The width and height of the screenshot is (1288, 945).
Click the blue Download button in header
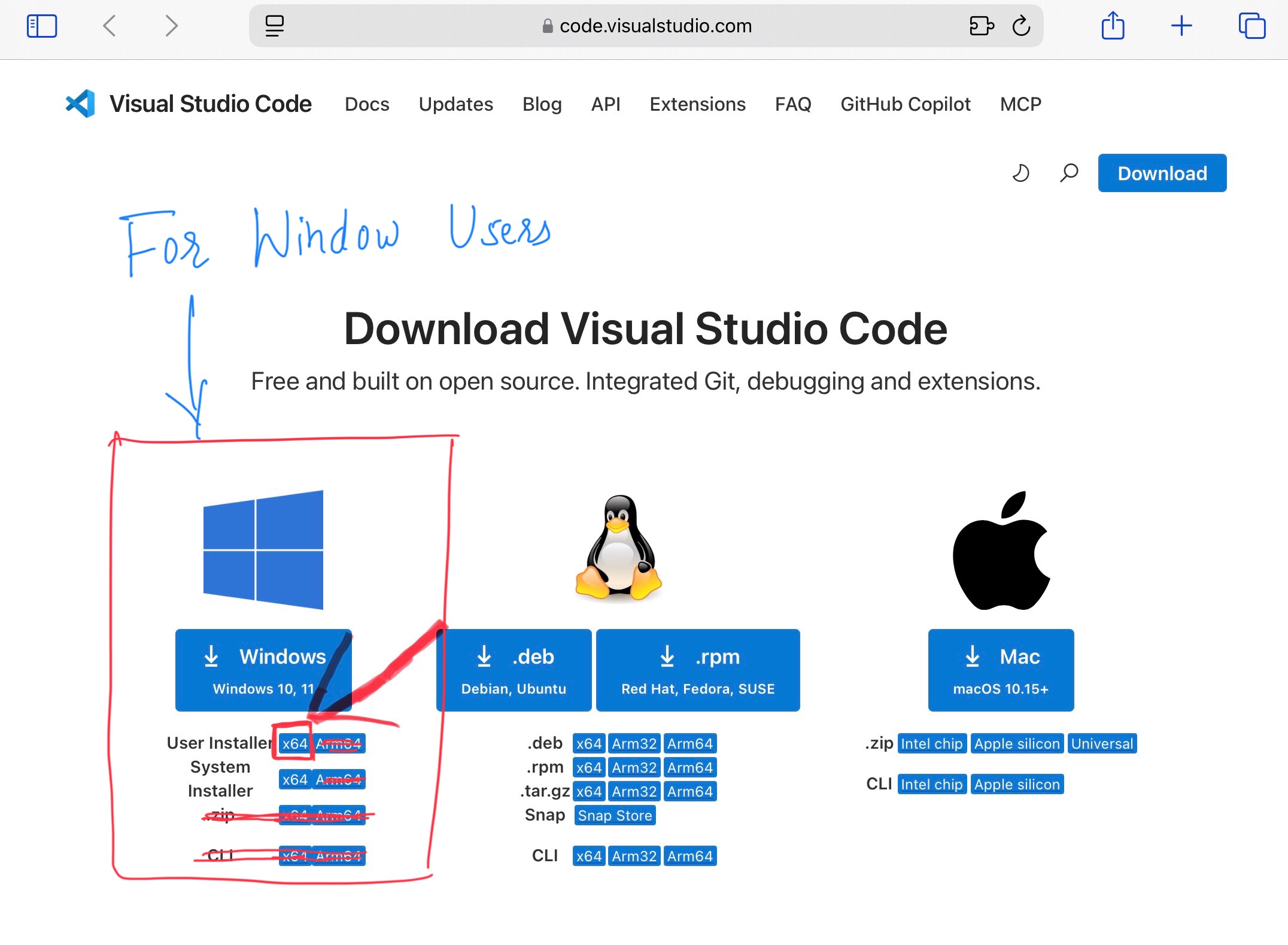pos(1162,173)
